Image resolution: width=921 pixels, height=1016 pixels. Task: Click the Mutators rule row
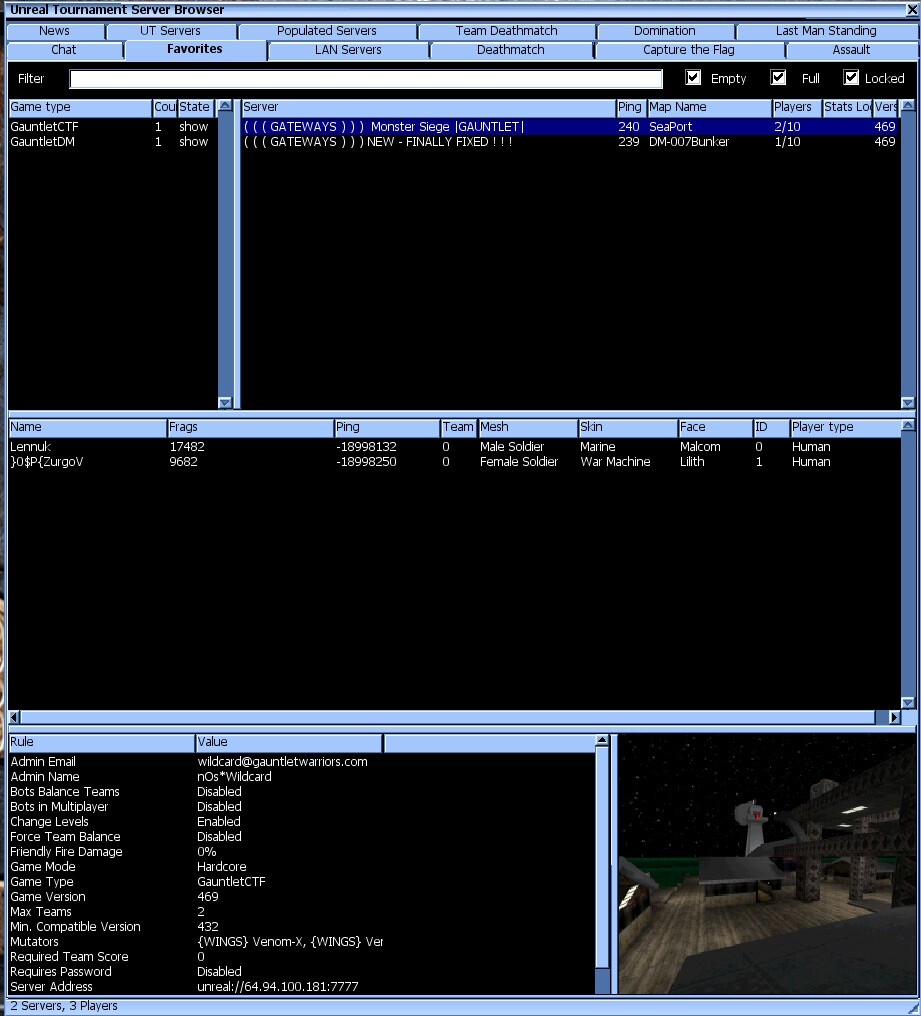[302, 941]
